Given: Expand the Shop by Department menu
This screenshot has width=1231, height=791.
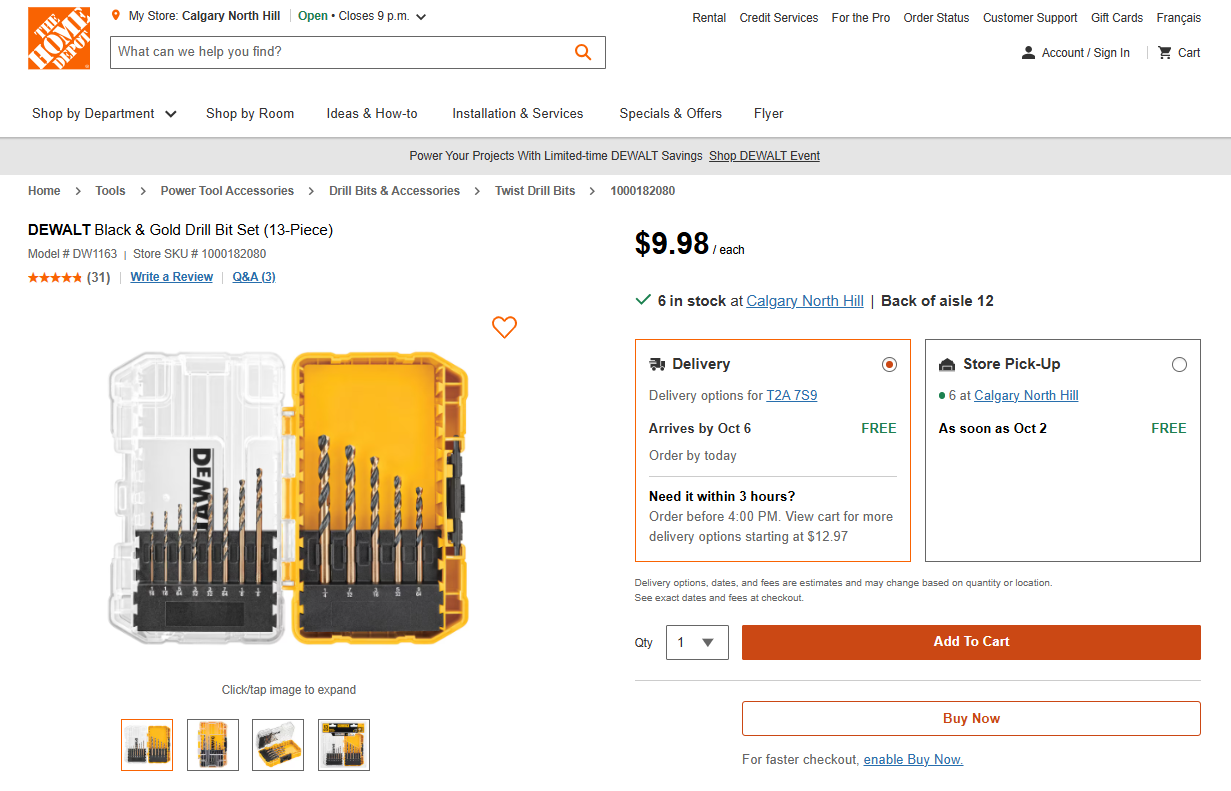Looking at the screenshot, I should (x=103, y=113).
